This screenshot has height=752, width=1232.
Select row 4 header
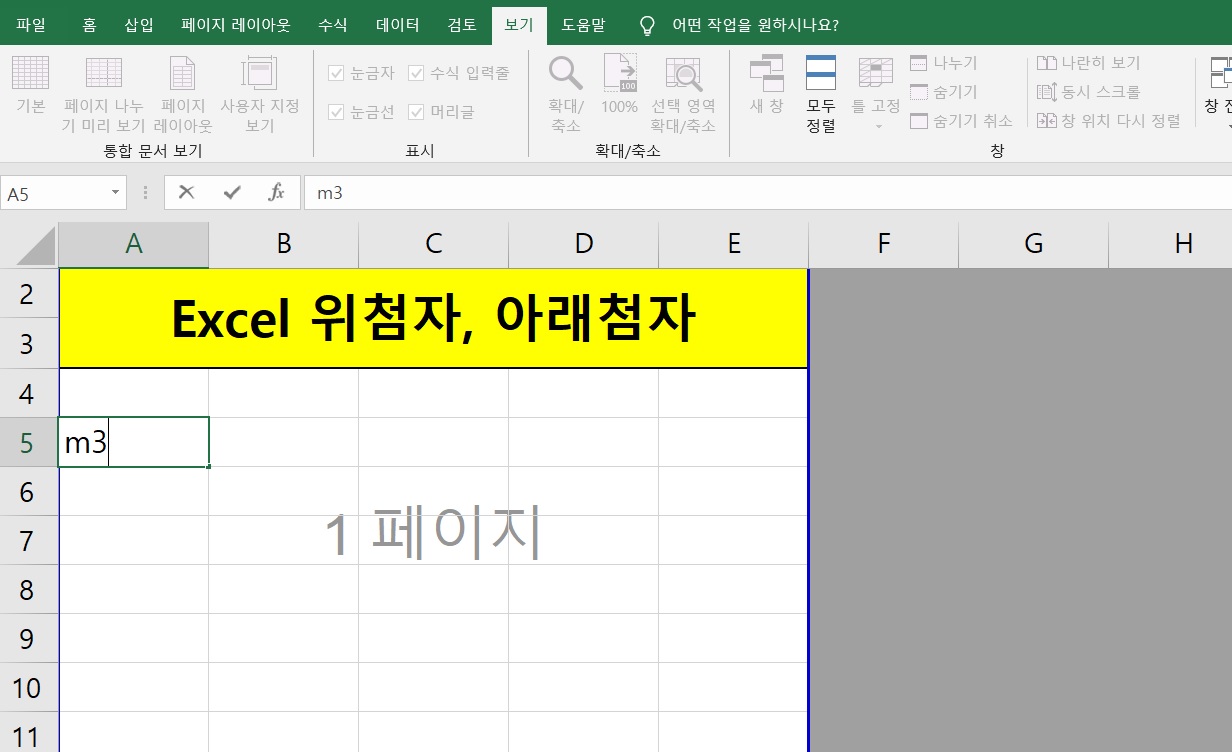pyautogui.click(x=29, y=393)
